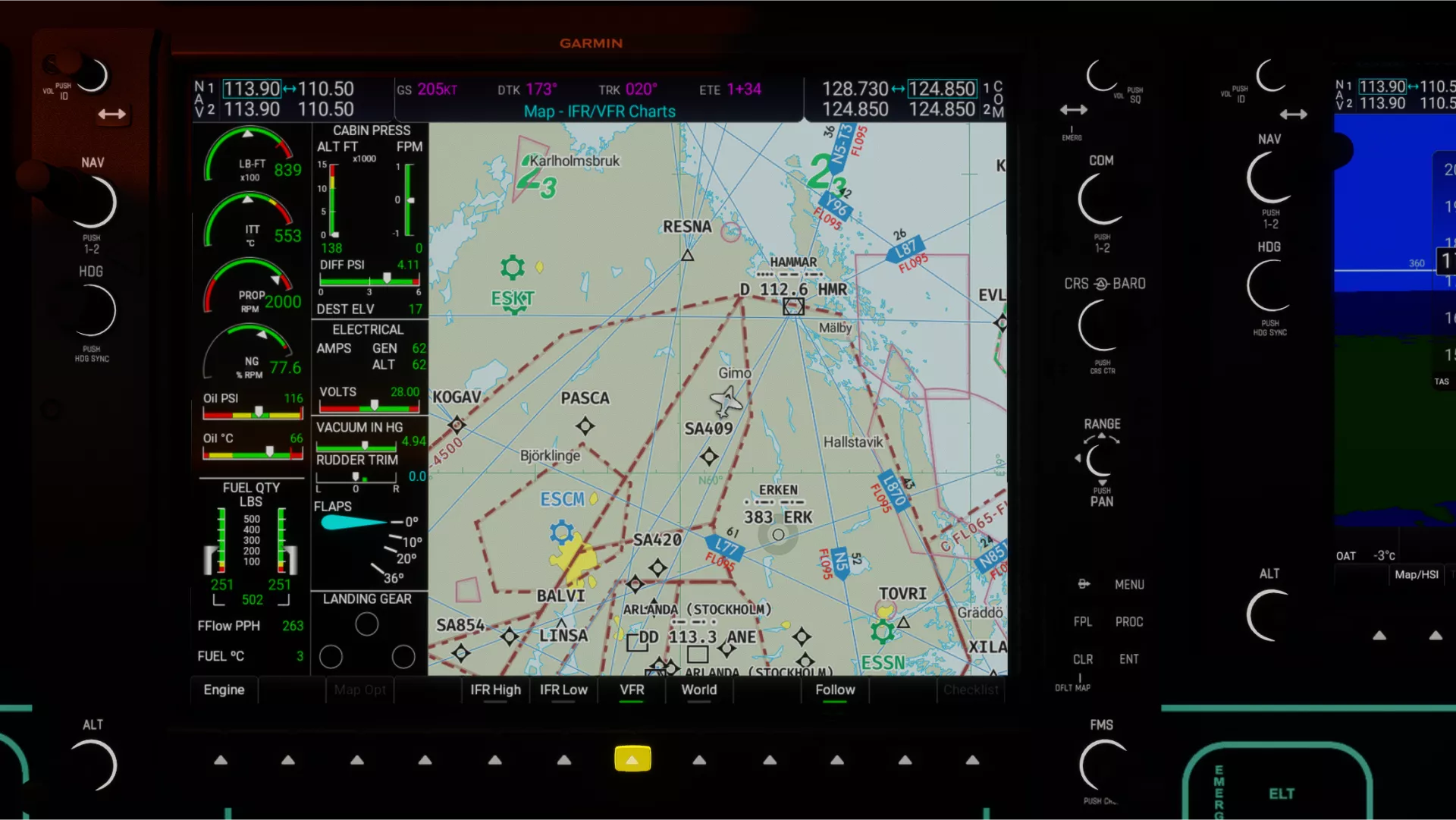The image size is (1456, 820).
Task: Switch to the Engine page
Action: pos(223,690)
